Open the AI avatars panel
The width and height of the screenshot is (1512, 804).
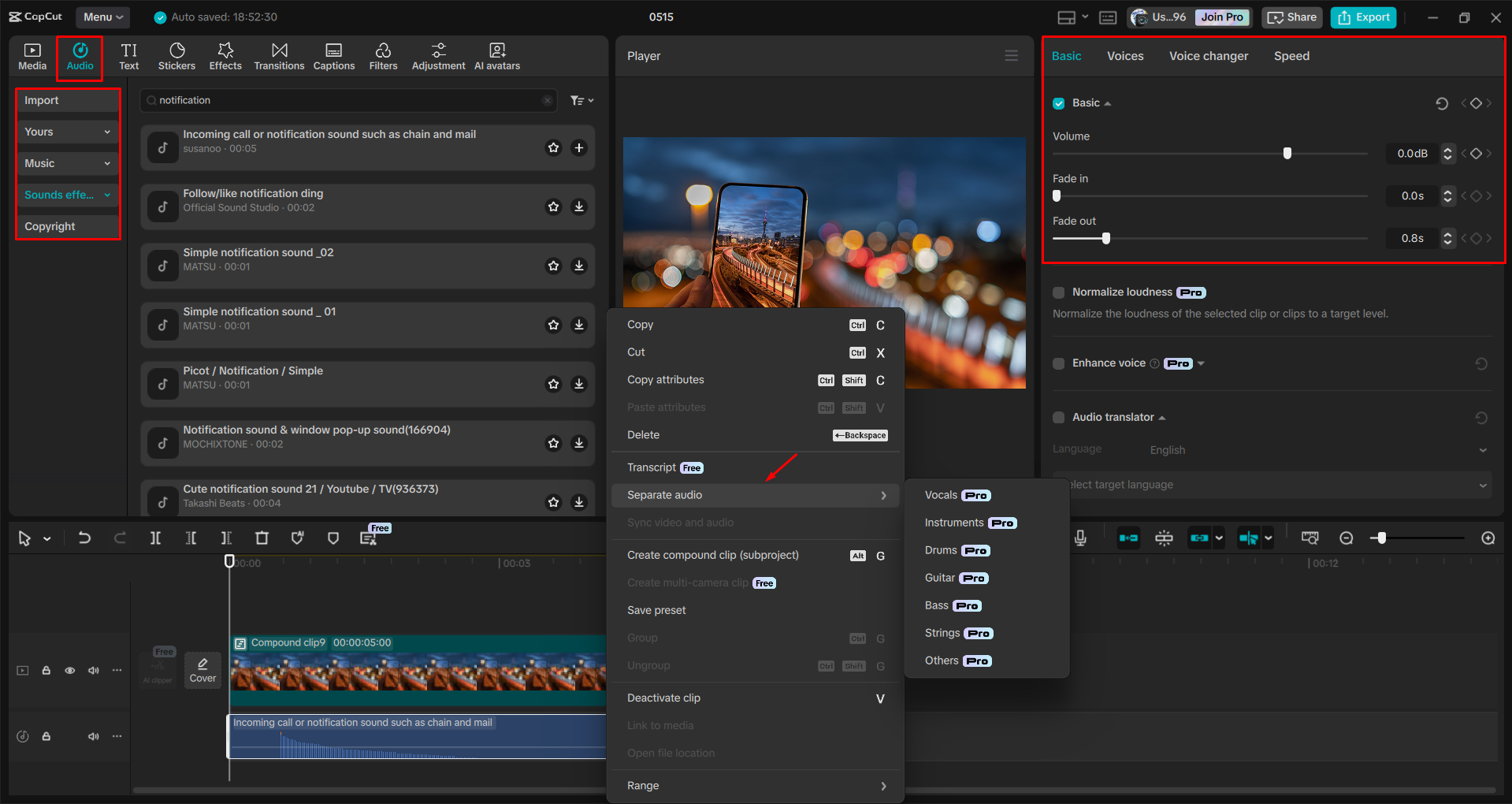coord(496,56)
